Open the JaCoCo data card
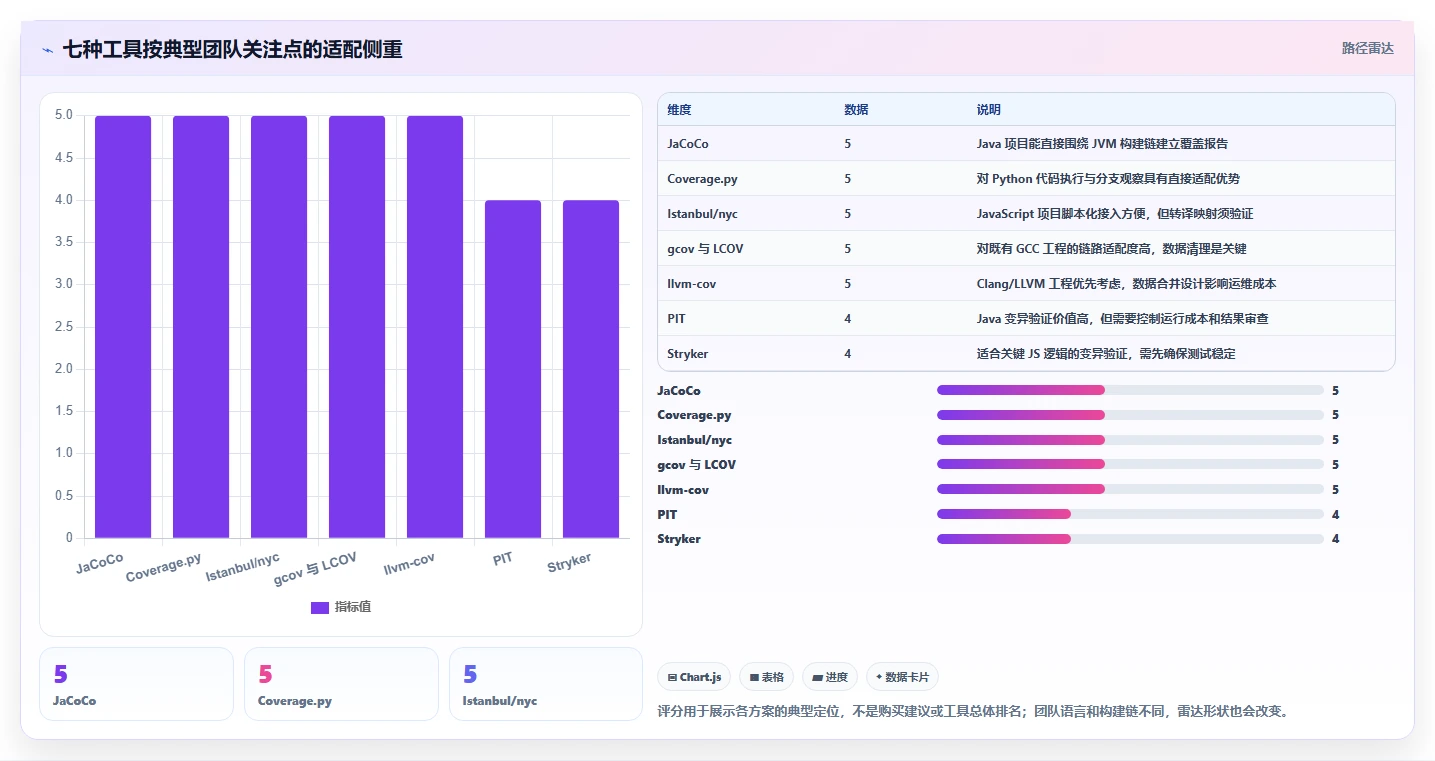This screenshot has height=761, width=1435. [136, 684]
